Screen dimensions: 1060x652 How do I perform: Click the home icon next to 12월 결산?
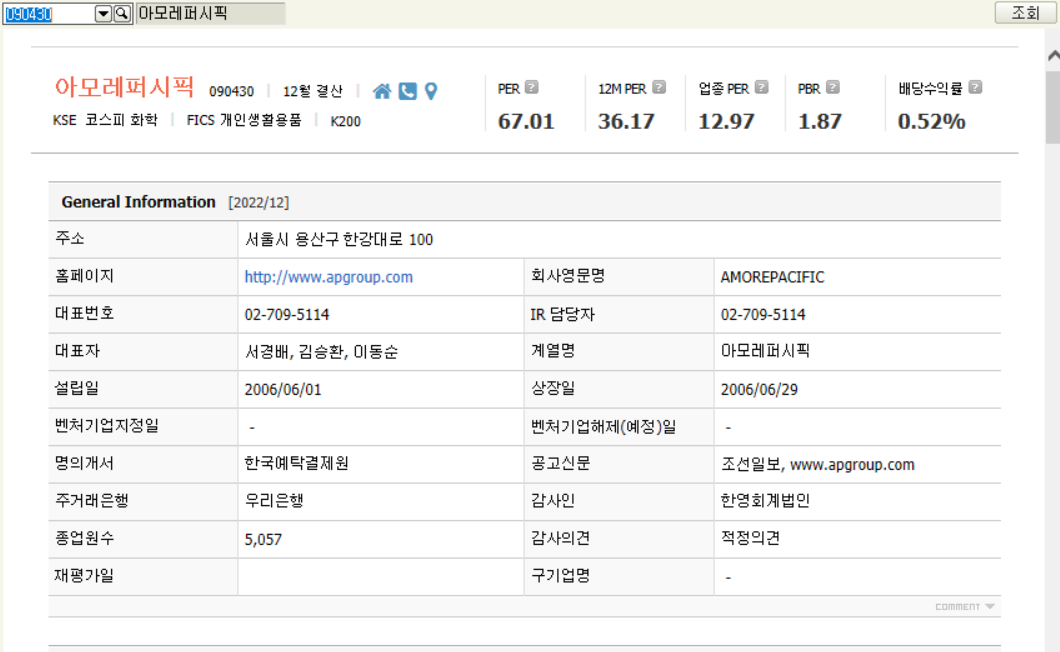click(381, 90)
